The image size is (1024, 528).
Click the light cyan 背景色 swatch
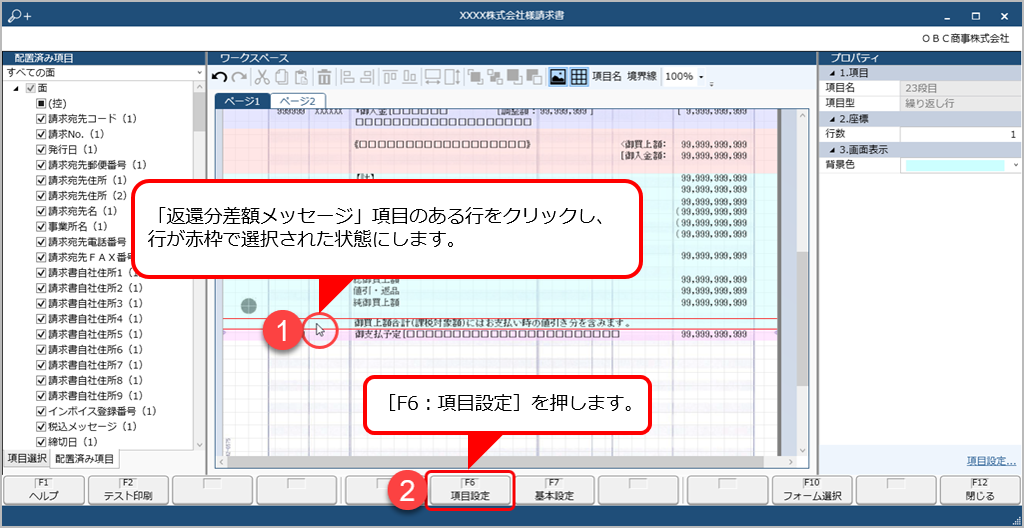(x=955, y=165)
